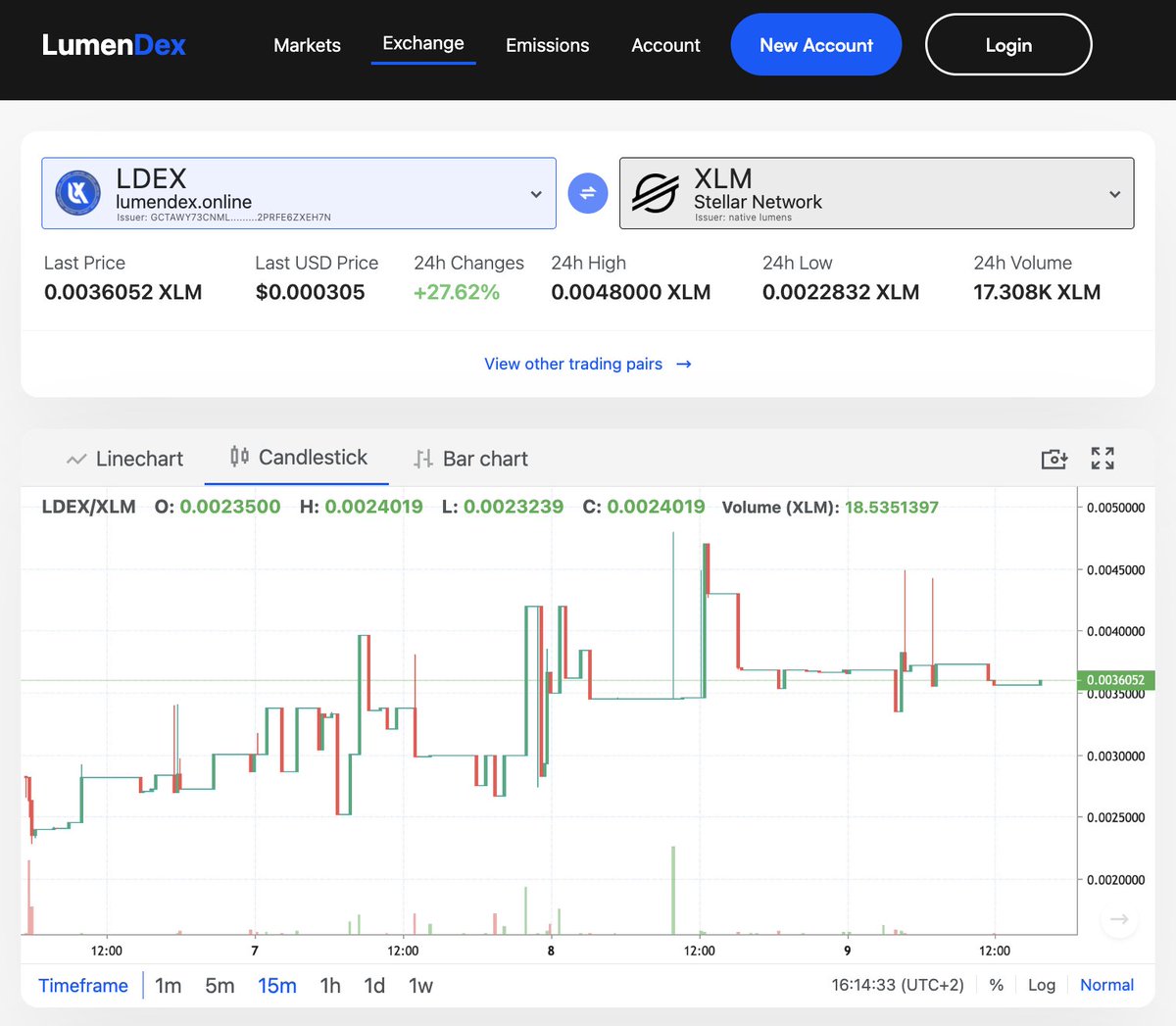Expand the XLM asset dropdown chevron
Image resolution: width=1176 pixels, height=1026 pixels.
pyautogui.click(x=1114, y=194)
